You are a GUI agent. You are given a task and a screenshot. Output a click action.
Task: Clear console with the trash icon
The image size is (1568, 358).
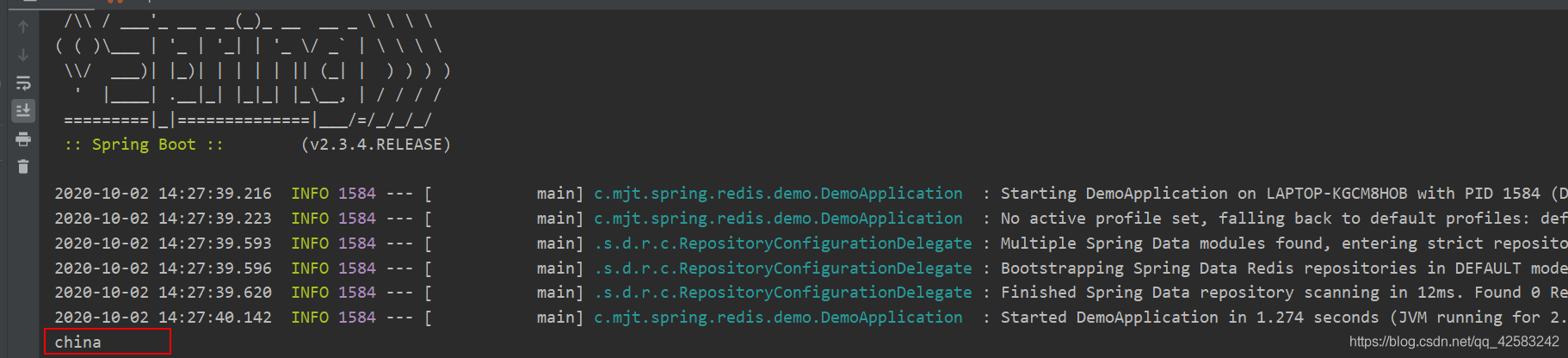[23, 166]
